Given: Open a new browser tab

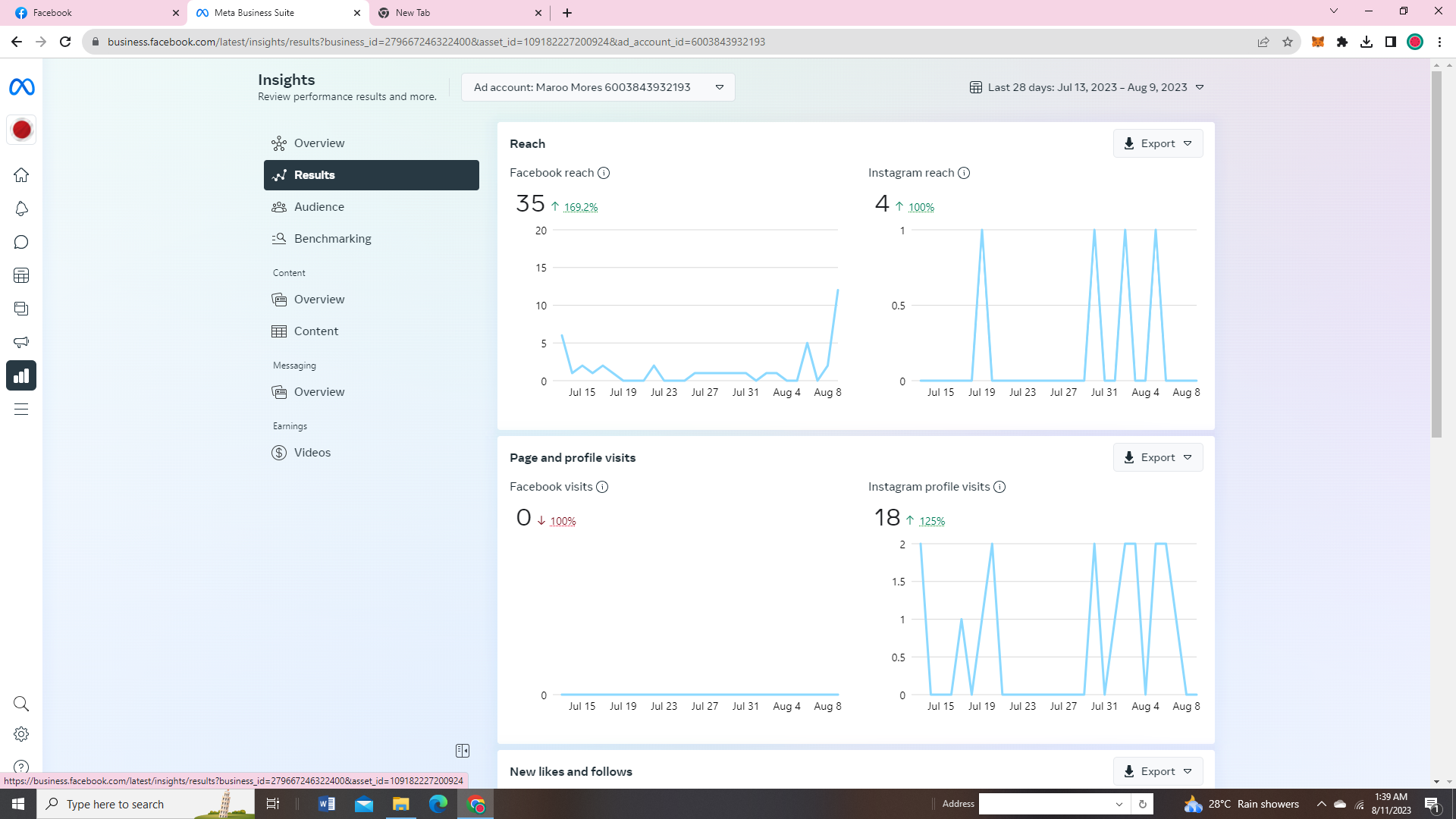Looking at the screenshot, I should pyautogui.click(x=567, y=13).
